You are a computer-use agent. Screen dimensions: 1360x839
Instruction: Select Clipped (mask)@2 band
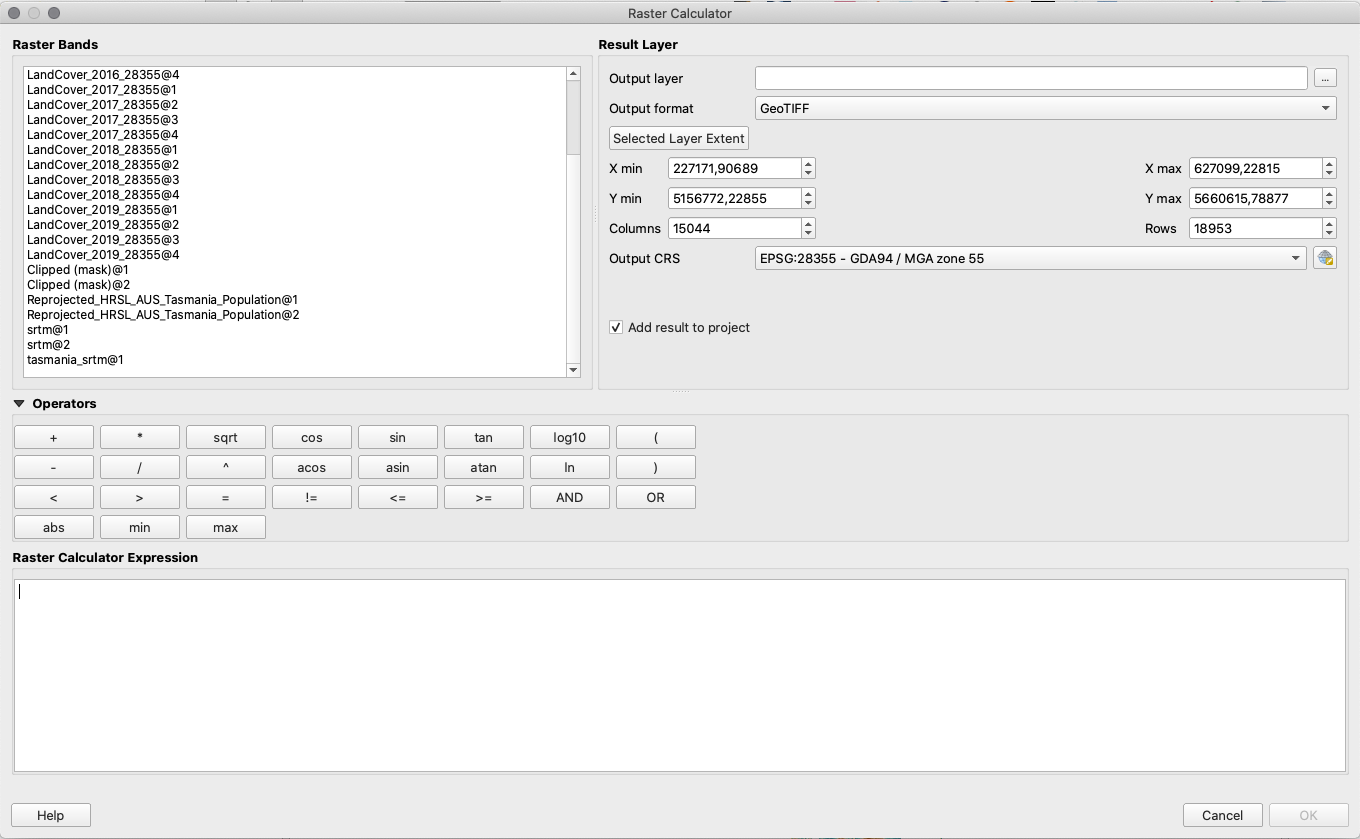(79, 285)
